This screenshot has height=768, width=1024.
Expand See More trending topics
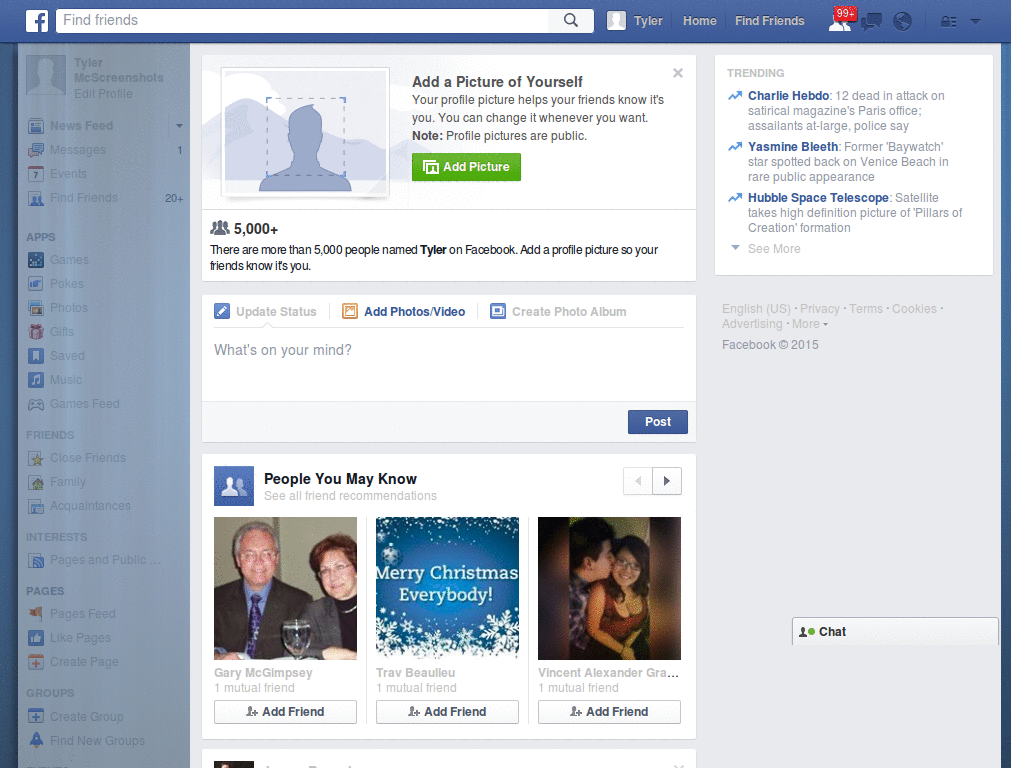[x=774, y=249]
